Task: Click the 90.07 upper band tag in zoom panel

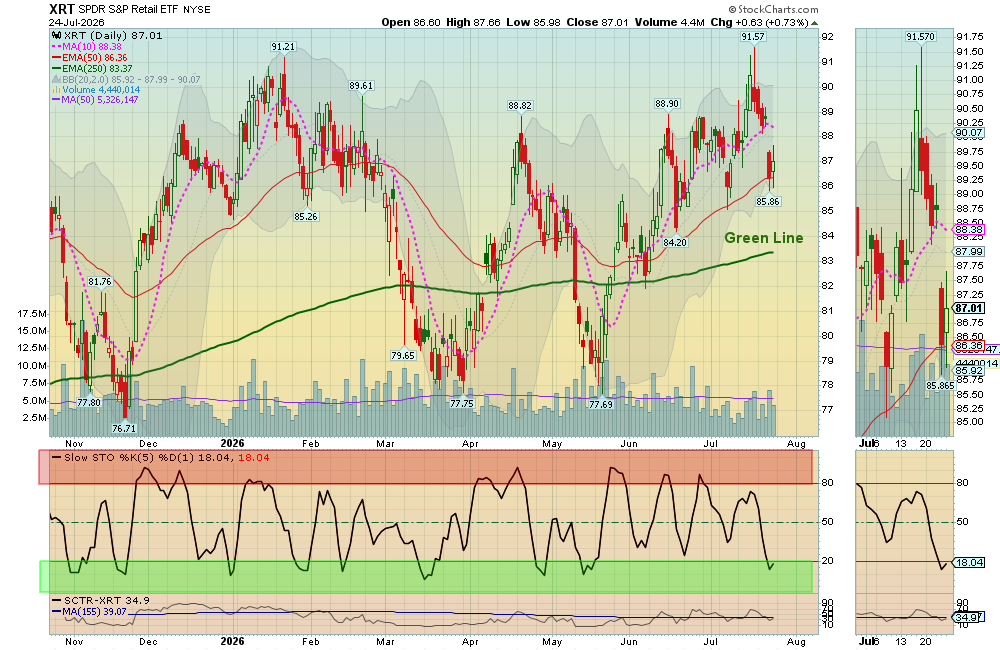Action: tap(969, 133)
